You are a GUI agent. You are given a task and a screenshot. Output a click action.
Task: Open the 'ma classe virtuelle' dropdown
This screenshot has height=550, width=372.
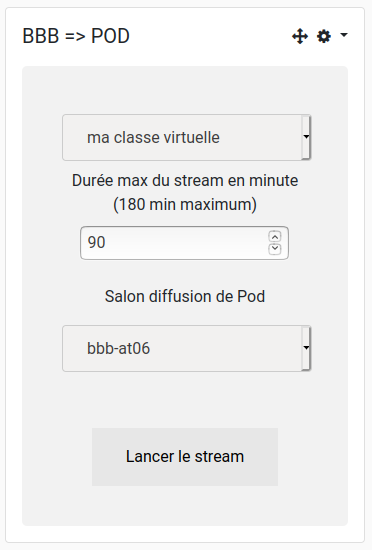pos(187,138)
